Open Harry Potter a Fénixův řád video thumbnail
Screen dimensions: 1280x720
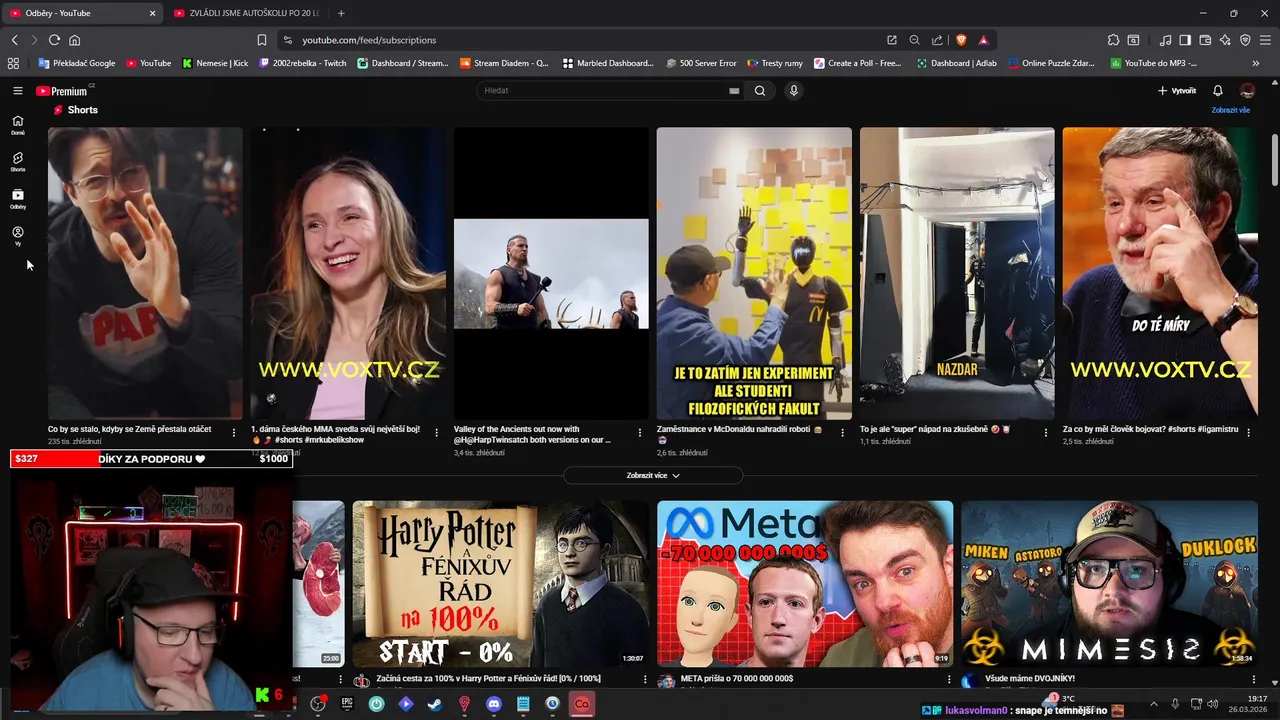tap(501, 584)
